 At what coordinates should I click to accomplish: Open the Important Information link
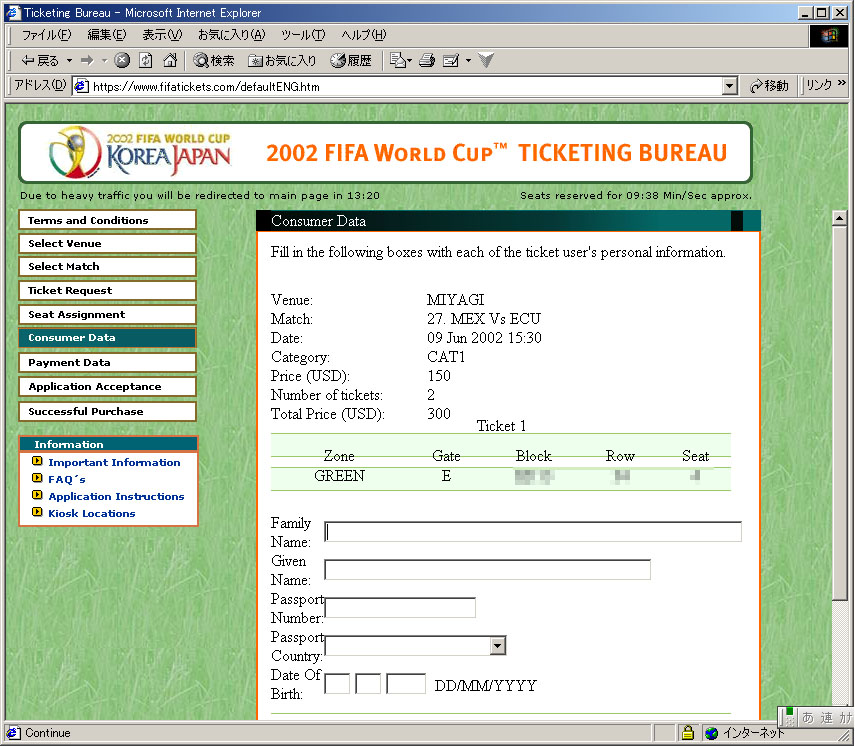[114, 462]
